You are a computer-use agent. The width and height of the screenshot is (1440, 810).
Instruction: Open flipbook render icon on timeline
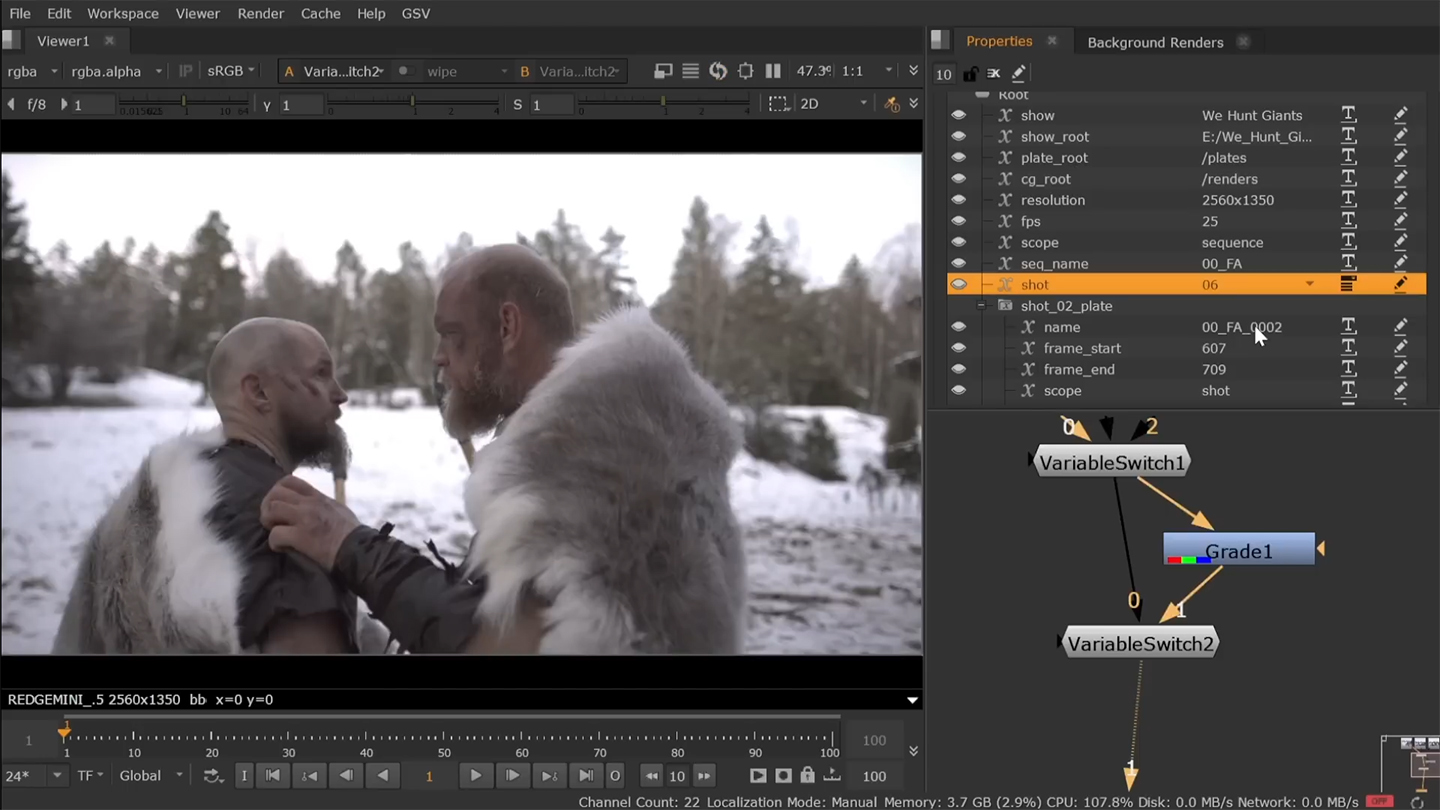[758, 776]
